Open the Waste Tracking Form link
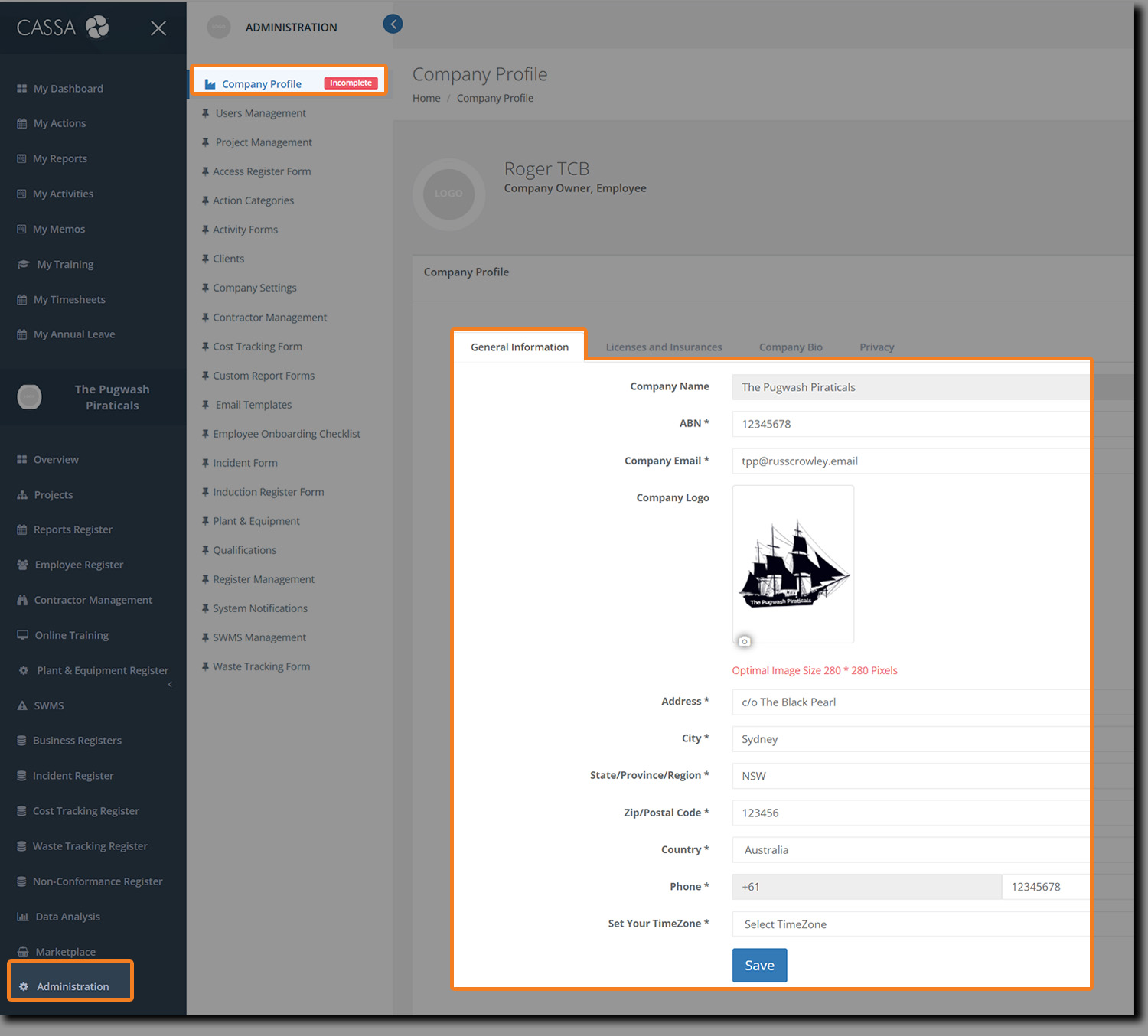 coord(262,666)
